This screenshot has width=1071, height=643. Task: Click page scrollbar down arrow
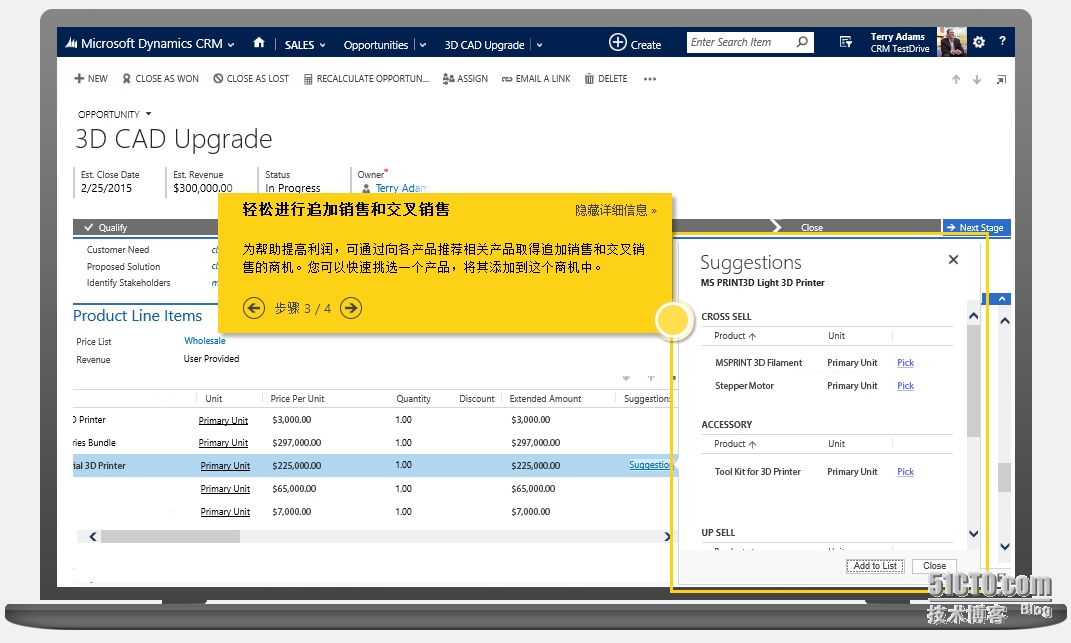[x=1004, y=546]
